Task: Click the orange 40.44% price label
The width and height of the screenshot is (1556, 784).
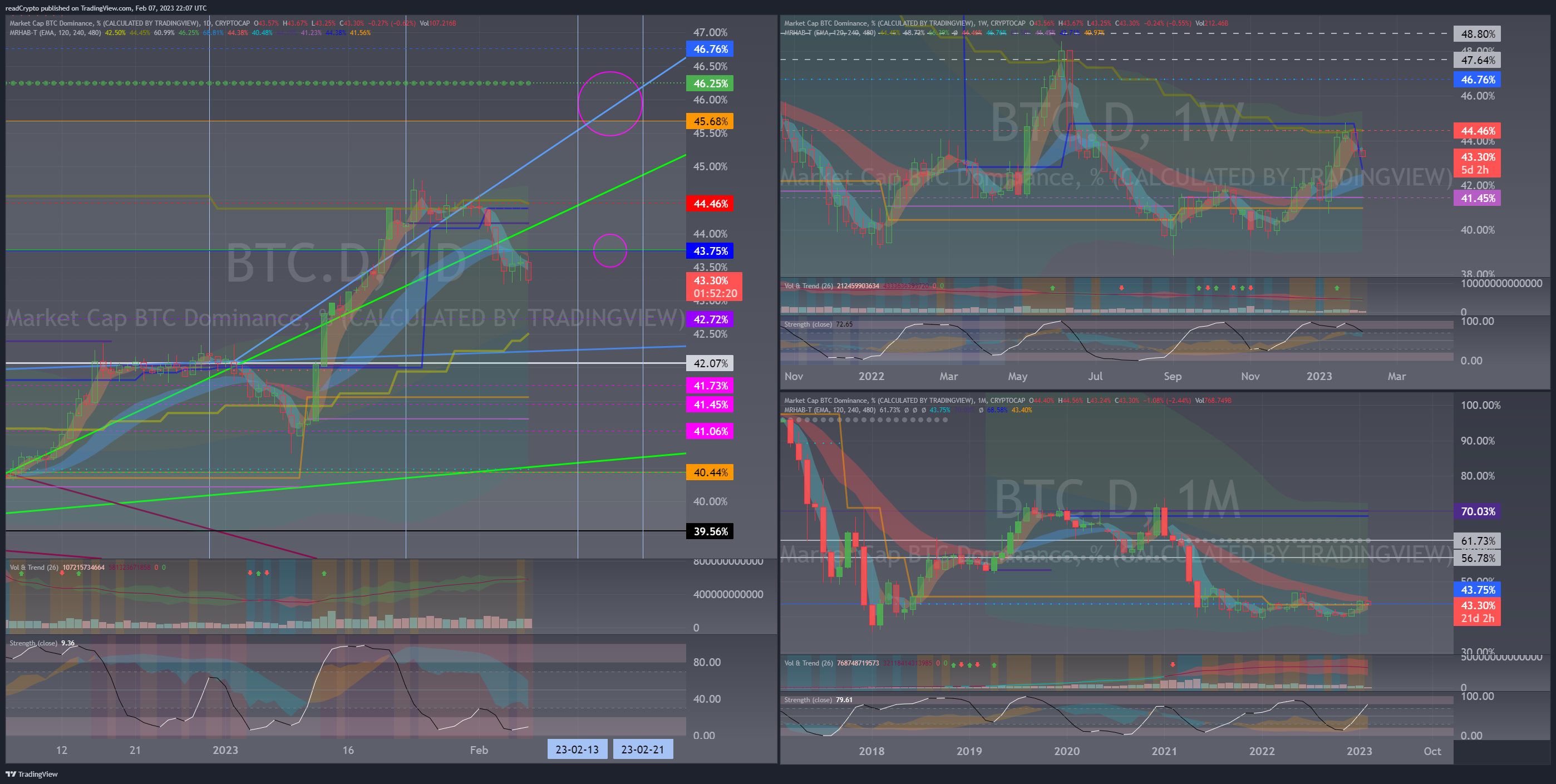Action: point(710,472)
